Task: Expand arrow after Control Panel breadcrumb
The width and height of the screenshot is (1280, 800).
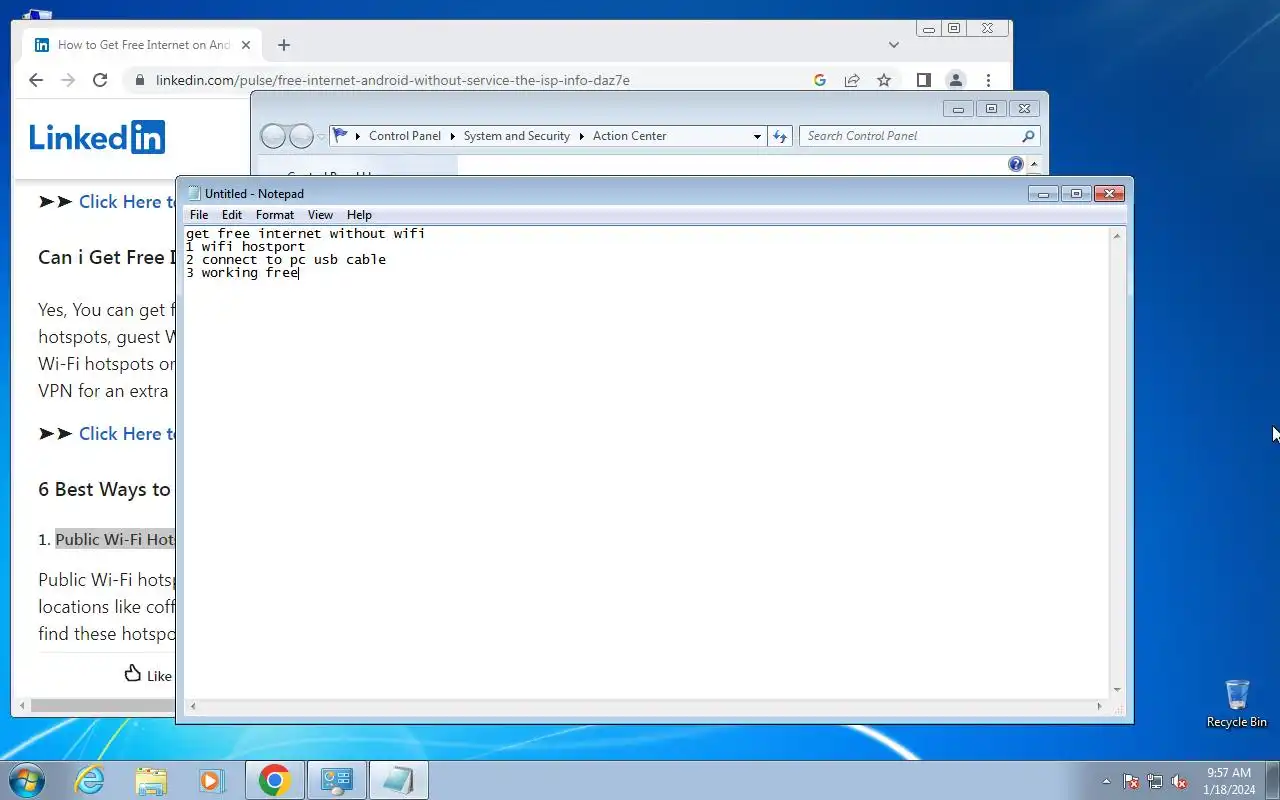Action: (x=452, y=136)
